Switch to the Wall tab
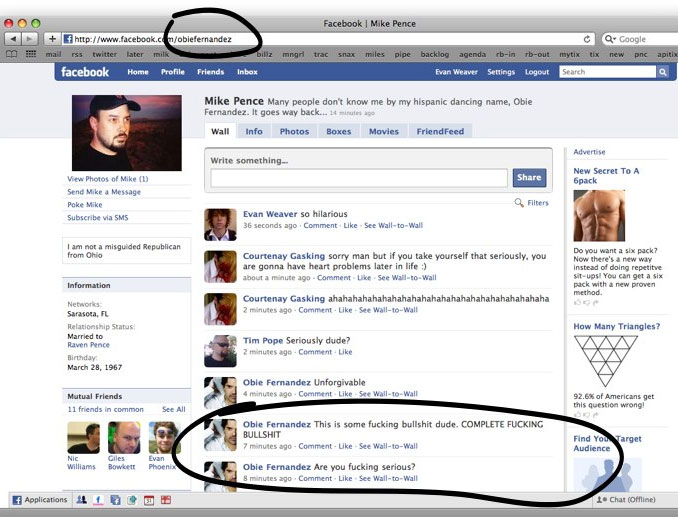This screenshot has height=517, width=678. pyautogui.click(x=220, y=131)
